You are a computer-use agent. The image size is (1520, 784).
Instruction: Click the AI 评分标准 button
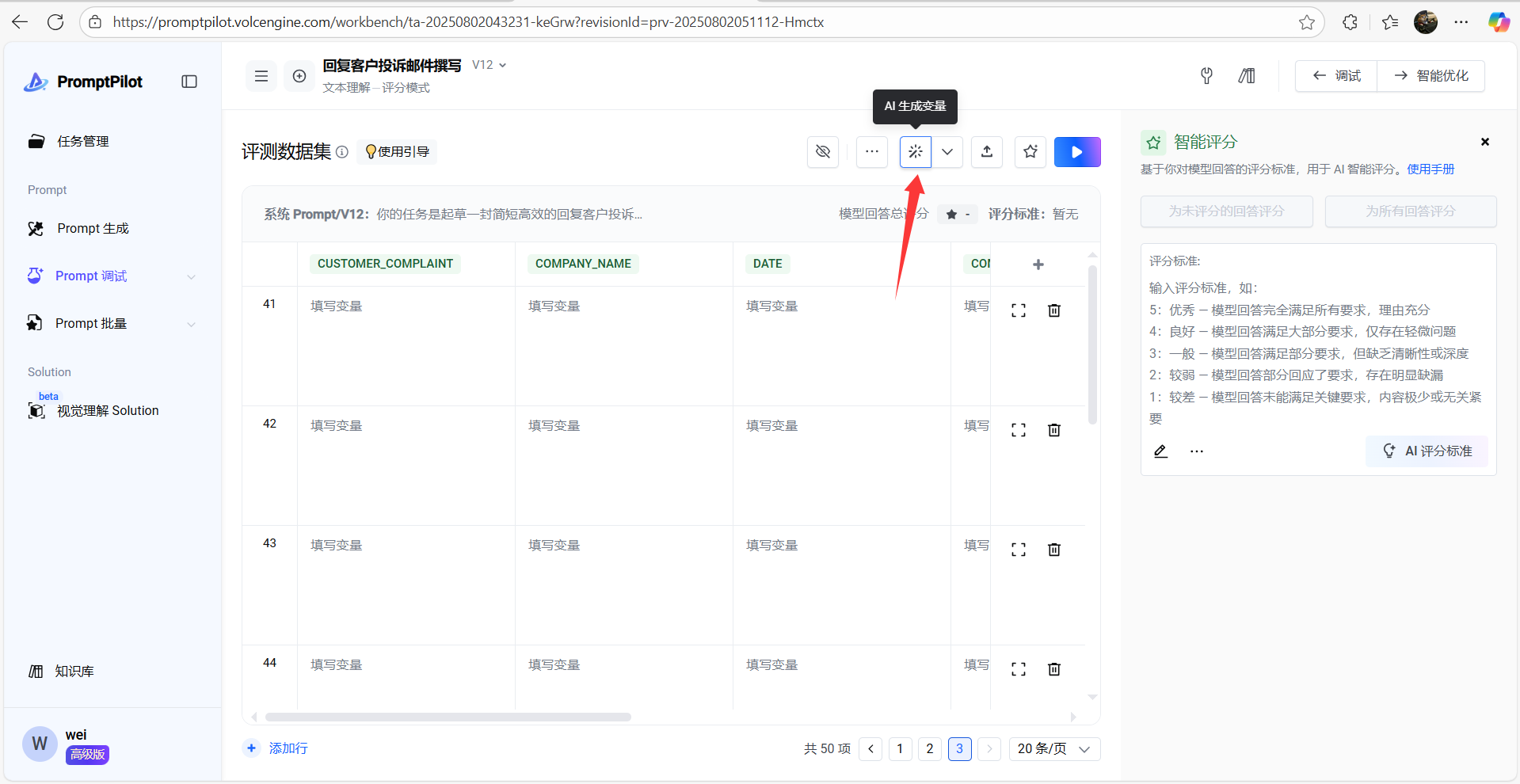pyautogui.click(x=1427, y=451)
